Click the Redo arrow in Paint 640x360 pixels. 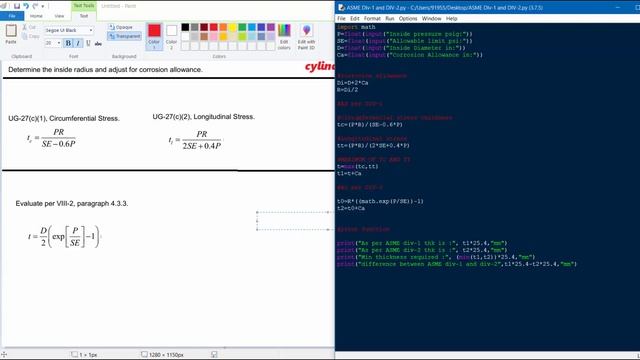[35, 6]
